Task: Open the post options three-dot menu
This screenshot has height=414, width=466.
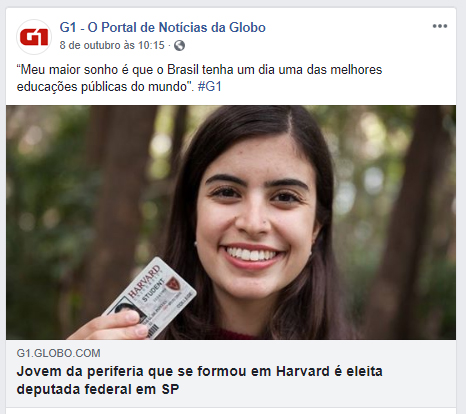Action: click(440, 26)
